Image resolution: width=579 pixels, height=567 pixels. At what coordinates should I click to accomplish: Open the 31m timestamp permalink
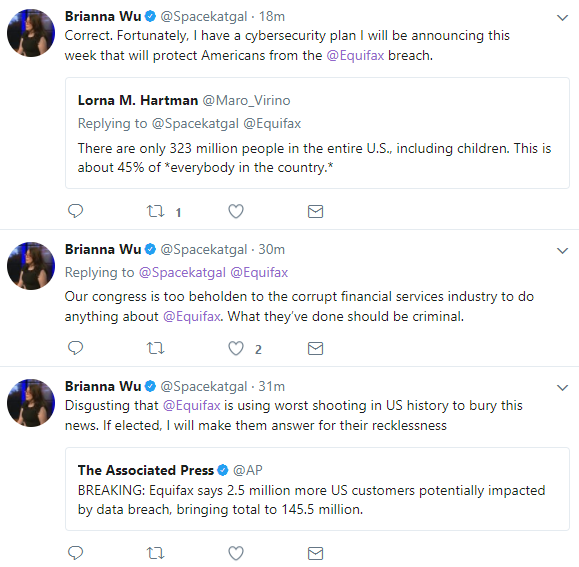271,386
